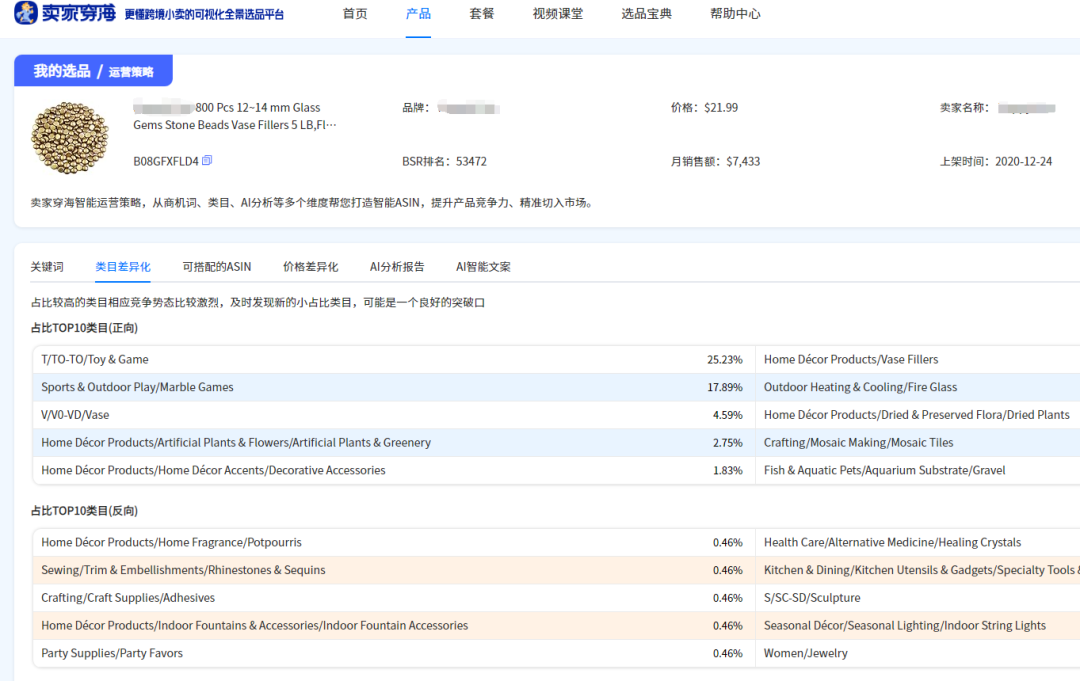The image size is (1080, 681).
Task: Go to the 首页 navigation tab
Action: (355, 14)
